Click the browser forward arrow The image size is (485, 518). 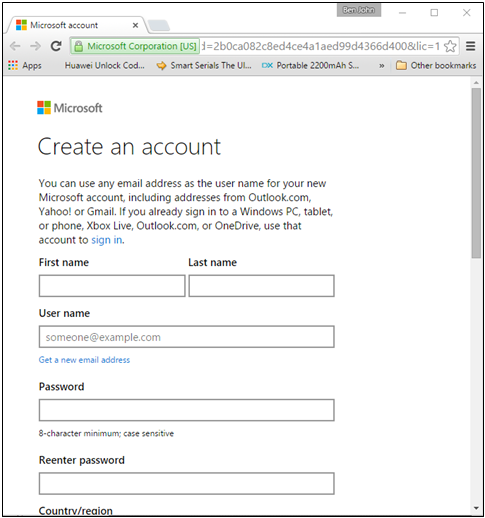(x=35, y=46)
